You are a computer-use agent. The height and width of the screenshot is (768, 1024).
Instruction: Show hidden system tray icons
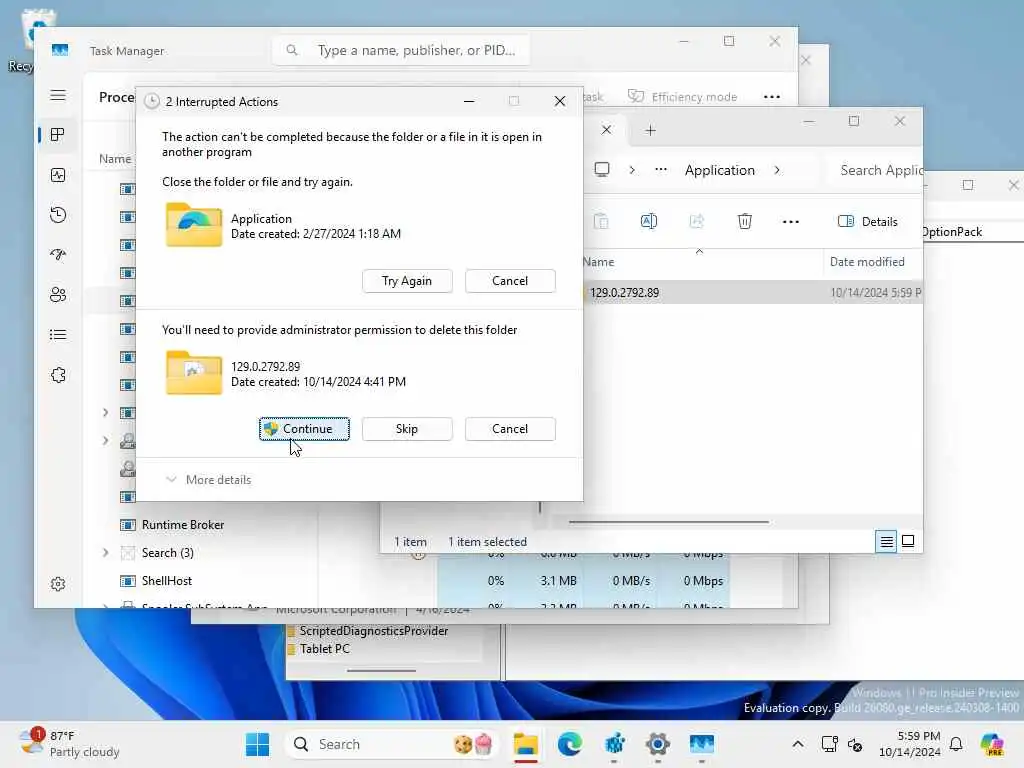click(x=798, y=744)
